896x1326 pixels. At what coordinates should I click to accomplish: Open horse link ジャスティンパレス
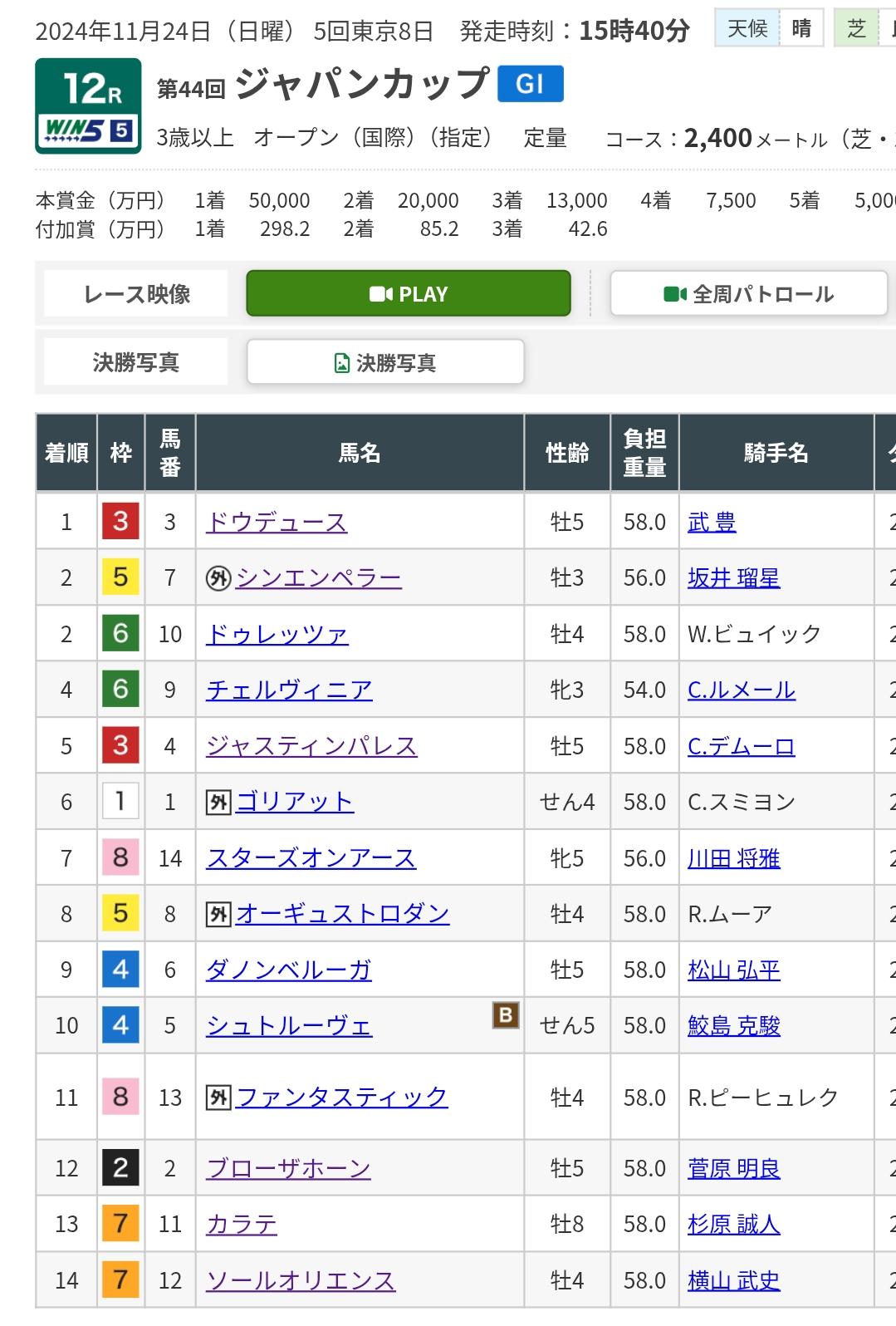coord(311,746)
